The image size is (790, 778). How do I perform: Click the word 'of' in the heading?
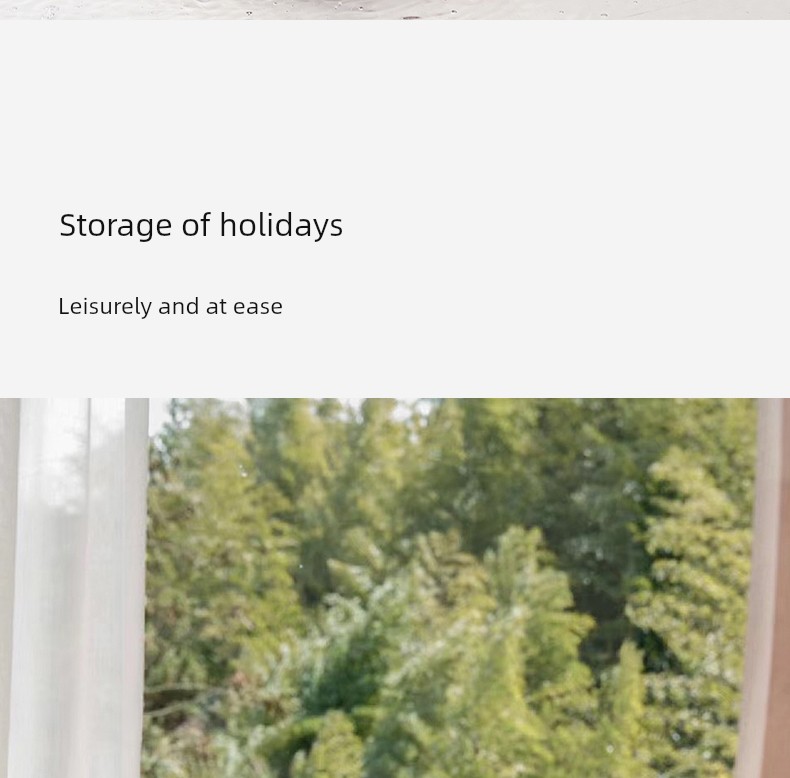pos(195,225)
